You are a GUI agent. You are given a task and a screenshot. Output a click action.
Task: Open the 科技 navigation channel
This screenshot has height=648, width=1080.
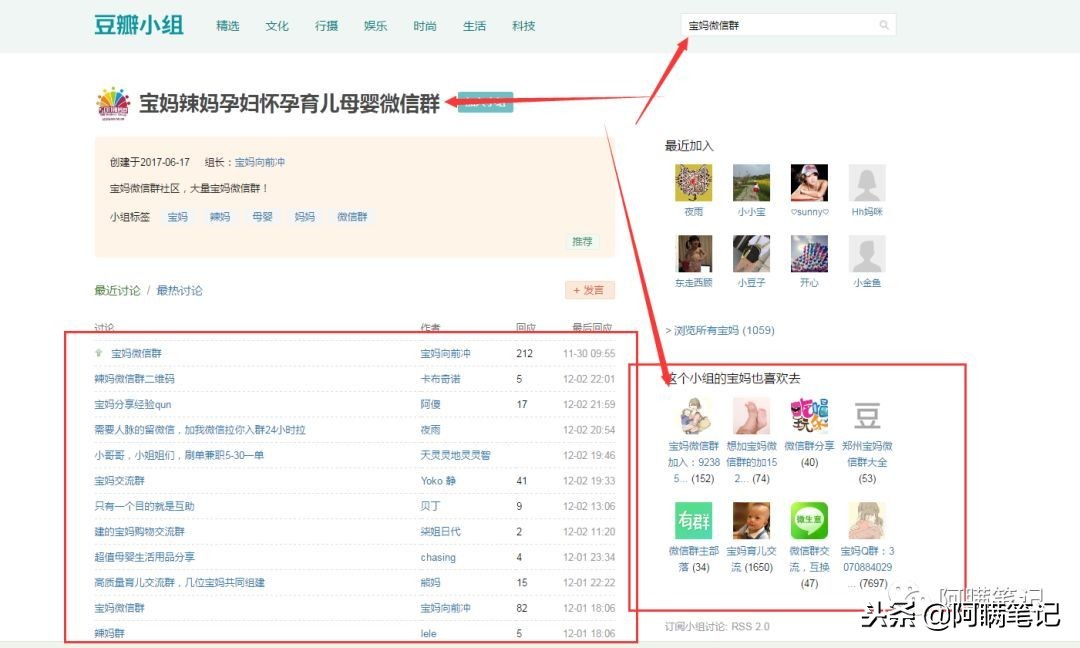click(523, 26)
